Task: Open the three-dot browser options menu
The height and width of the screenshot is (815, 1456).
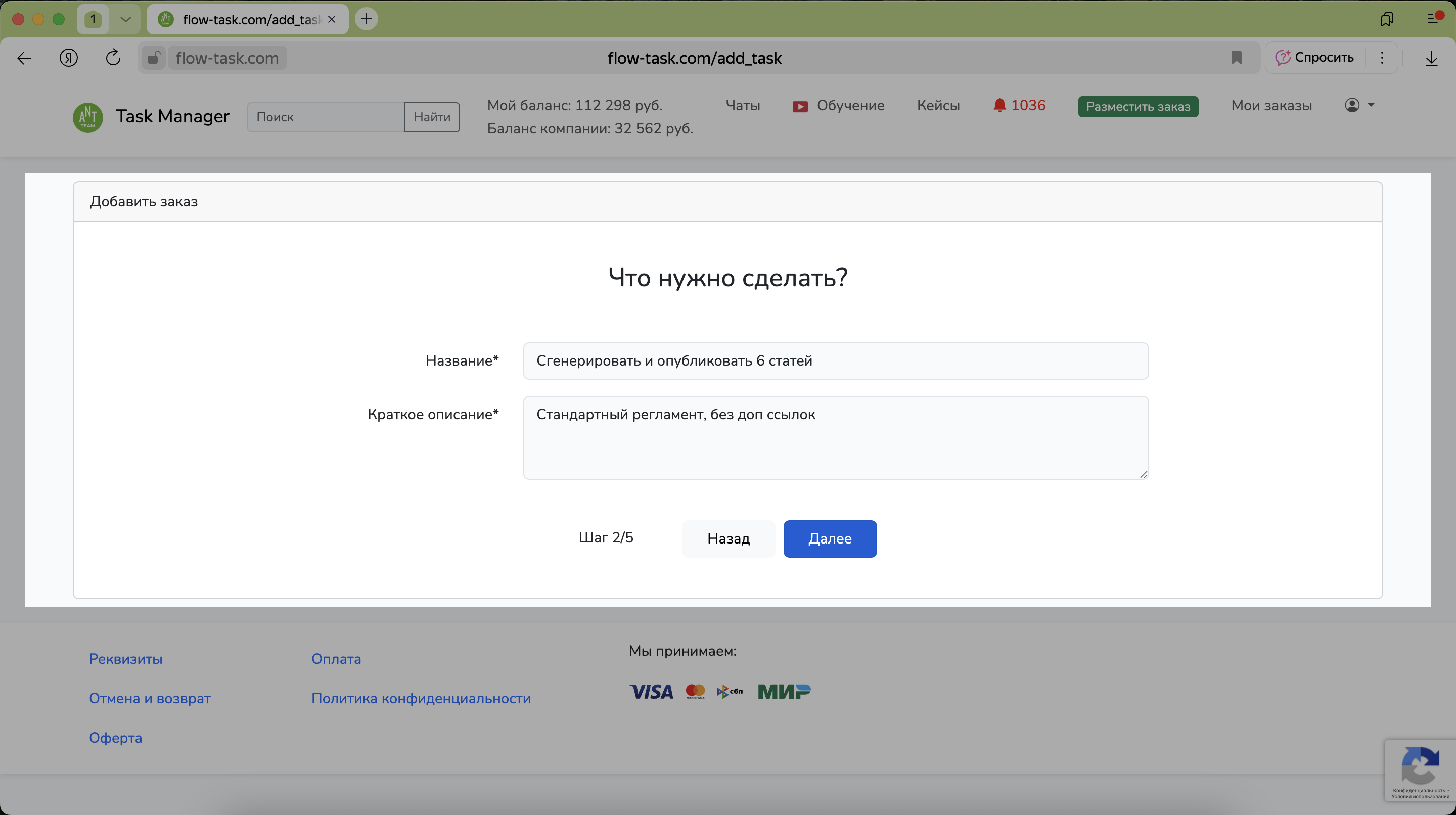Action: tap(1382, 58)
